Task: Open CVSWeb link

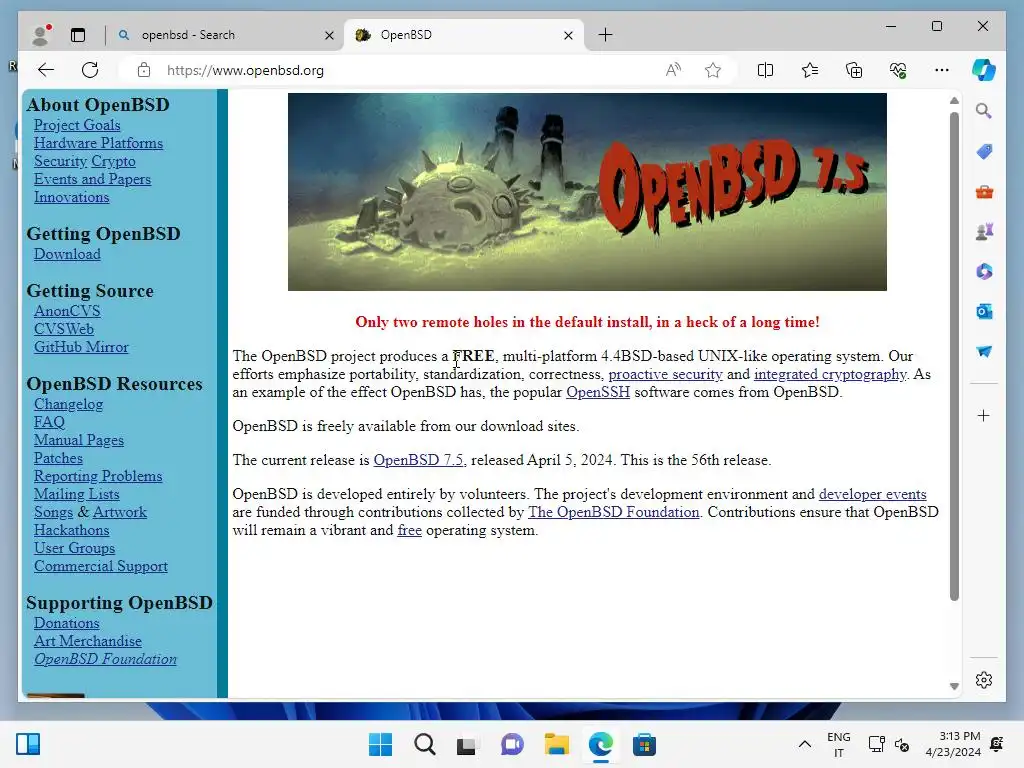Action: point(64,329)
